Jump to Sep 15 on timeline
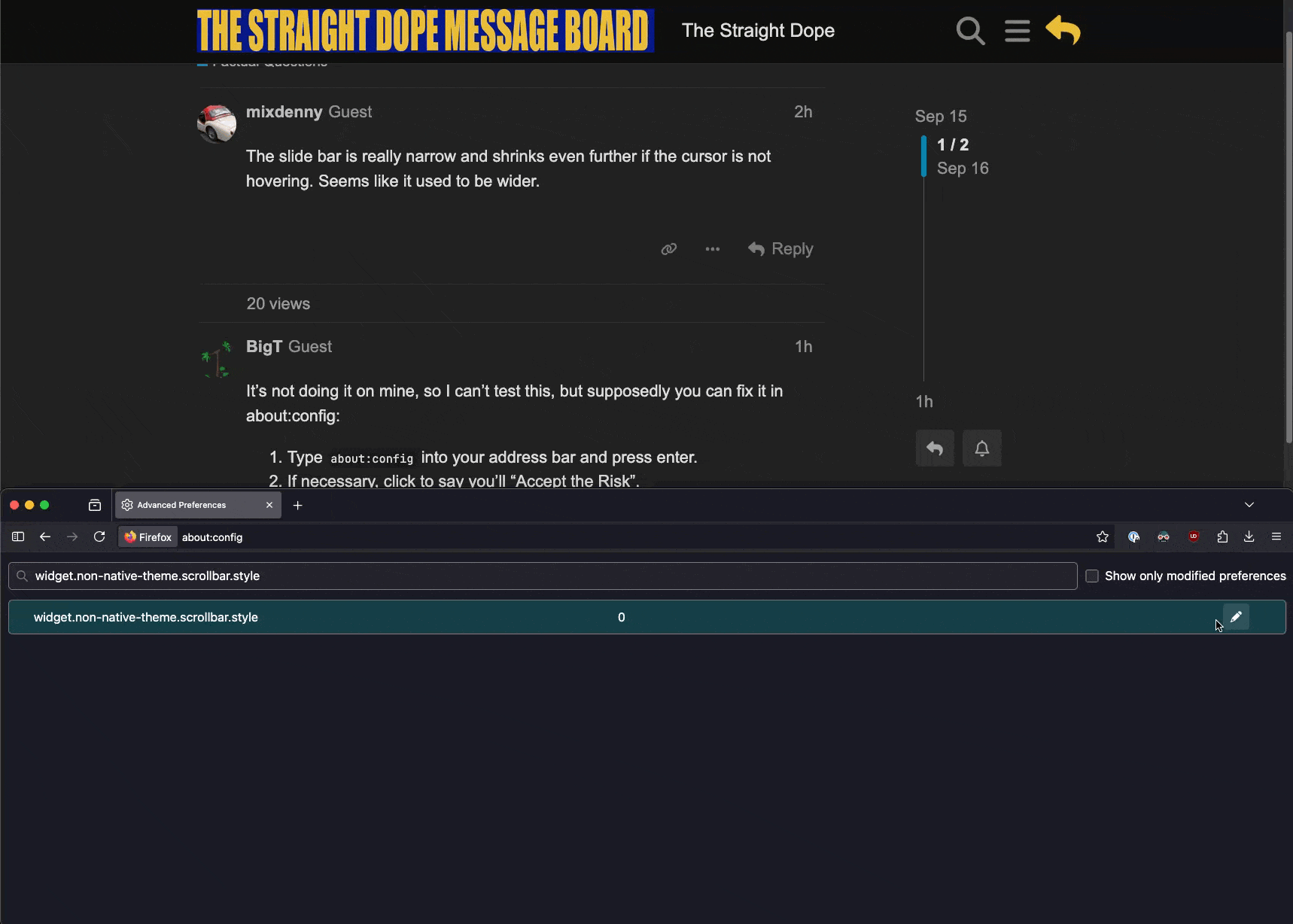1293x924 pixels. click(941, 117)
